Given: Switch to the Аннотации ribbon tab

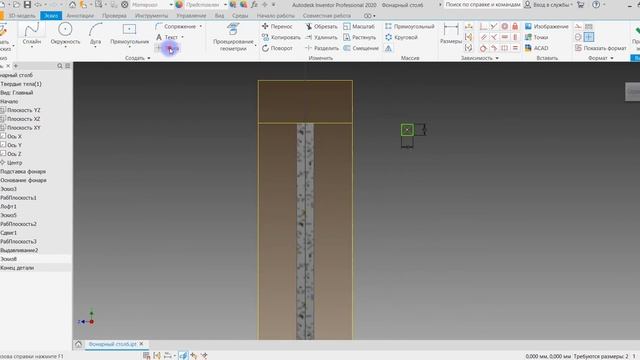Looking at the screenshot, I should click(x=80, y=16).
